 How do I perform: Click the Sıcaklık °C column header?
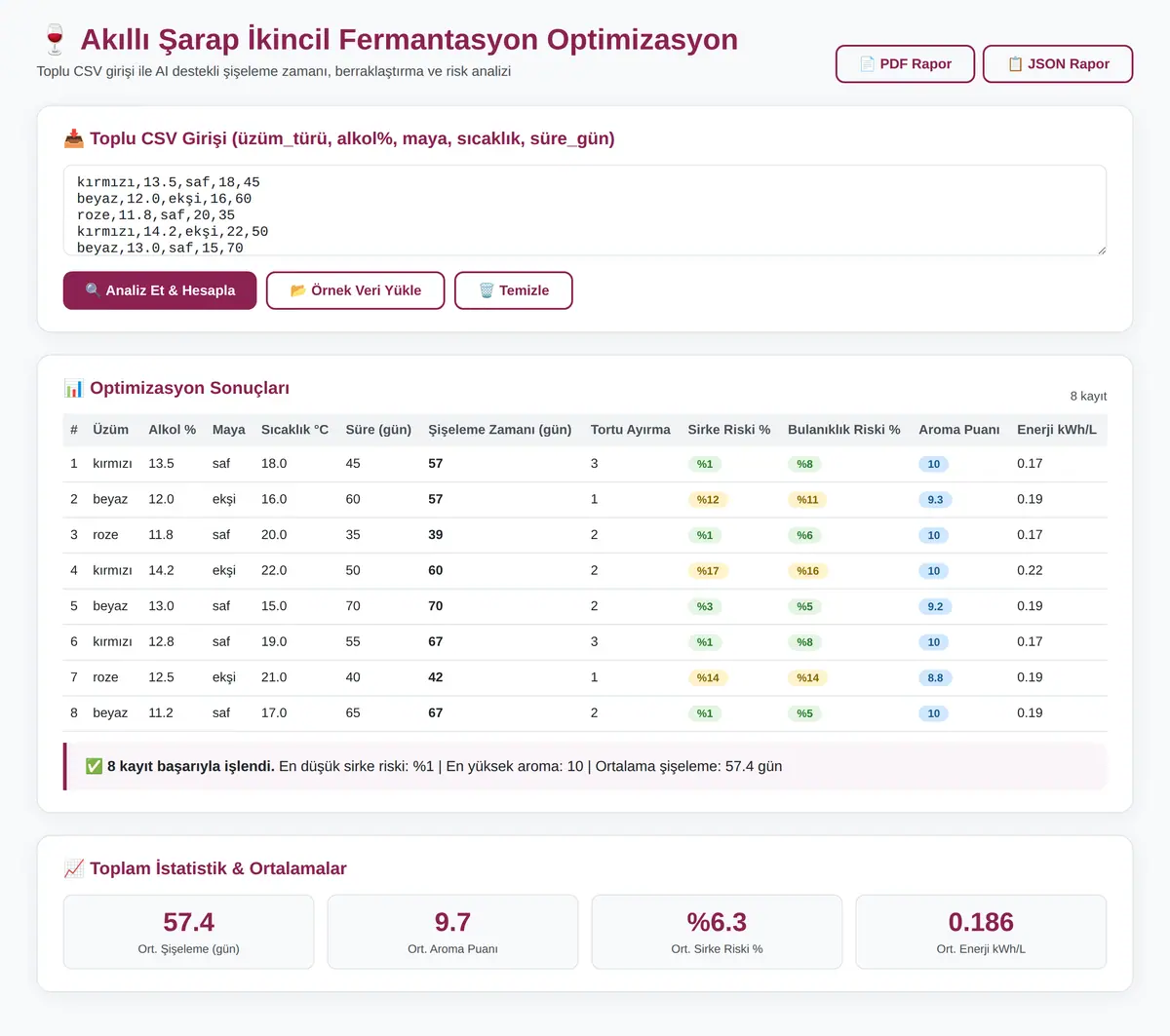(294, 430)
